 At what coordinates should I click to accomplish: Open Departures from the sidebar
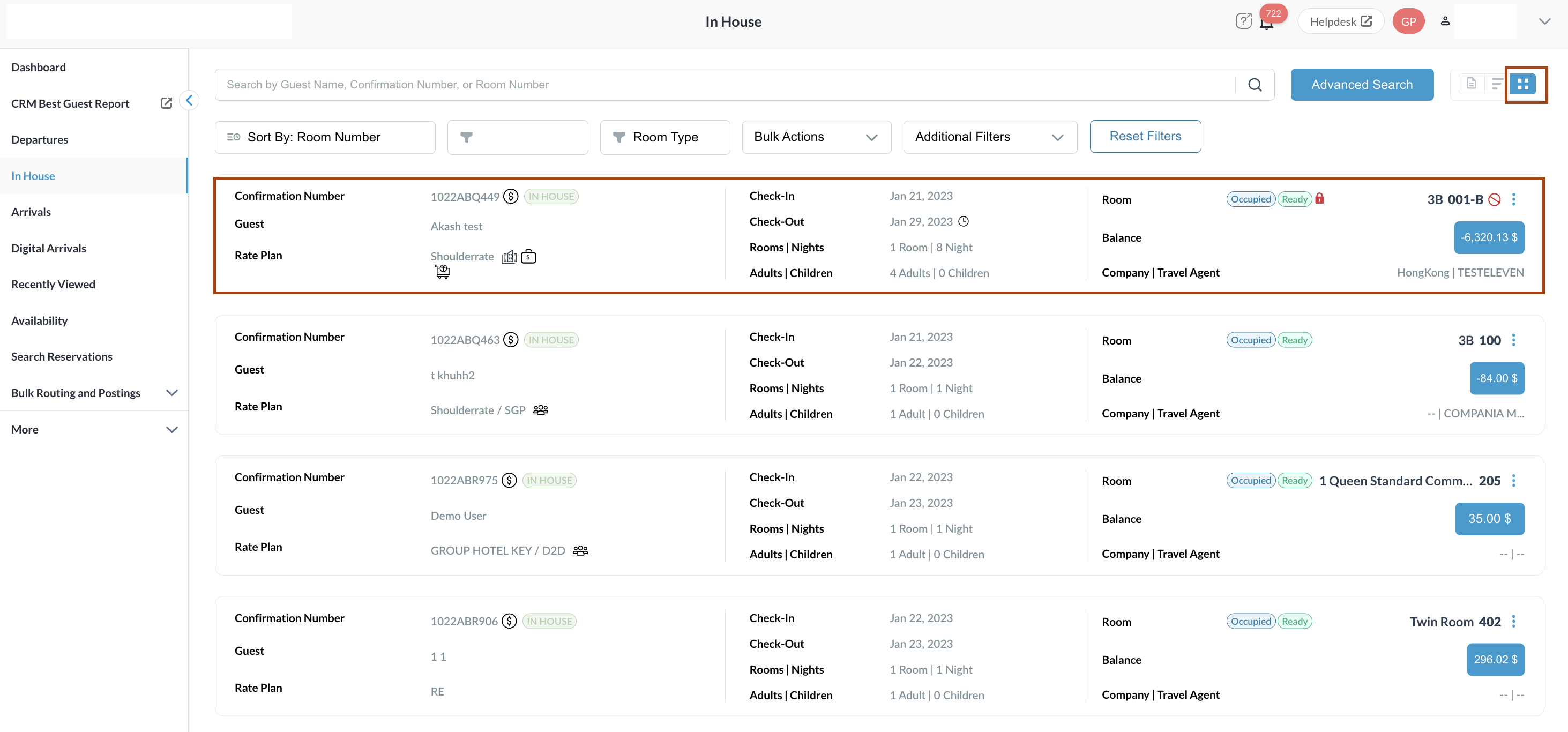click(40, 139)
